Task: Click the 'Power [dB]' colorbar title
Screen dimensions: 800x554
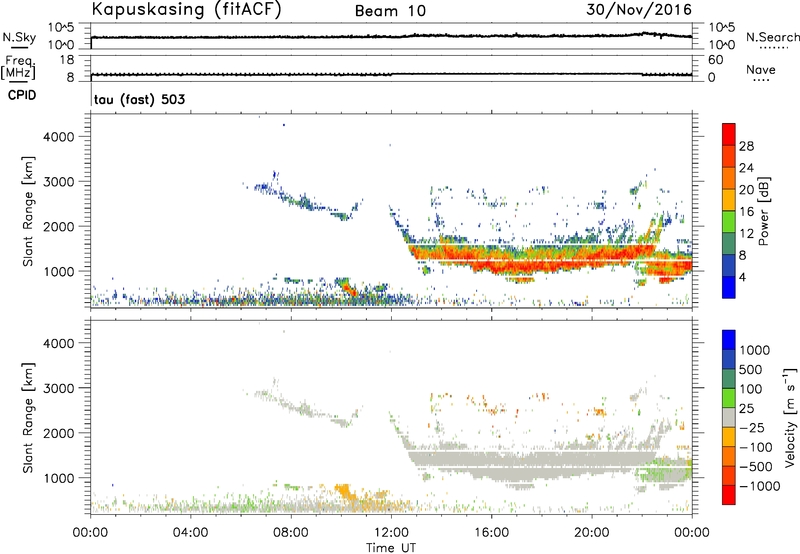Action: click(x=763, y=211)
